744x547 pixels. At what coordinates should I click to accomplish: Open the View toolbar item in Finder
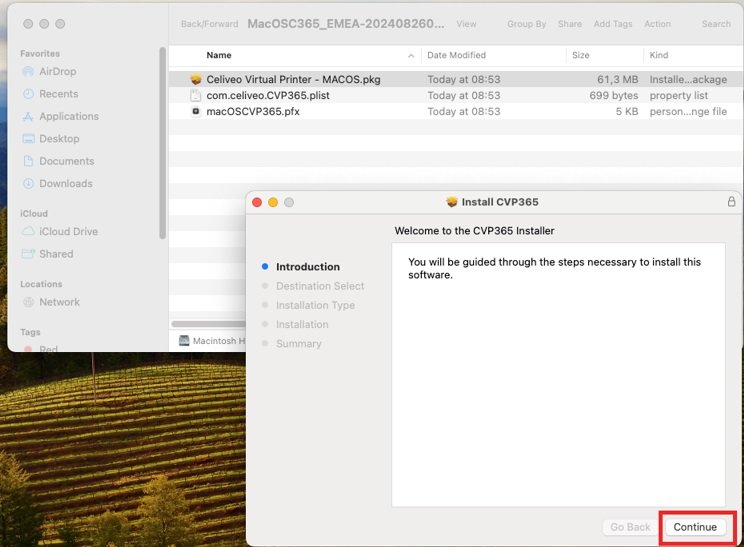pos(466,24)
